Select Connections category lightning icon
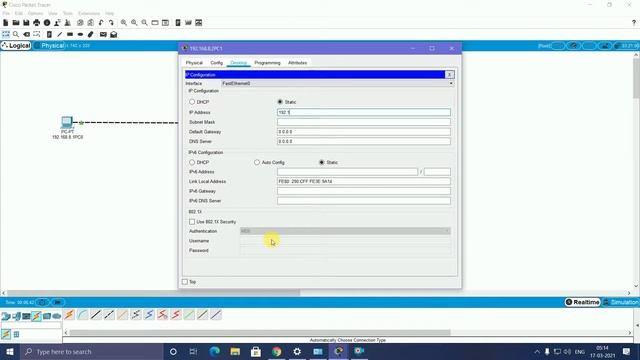The image size is (640, 360). click(x=37, y=316)
